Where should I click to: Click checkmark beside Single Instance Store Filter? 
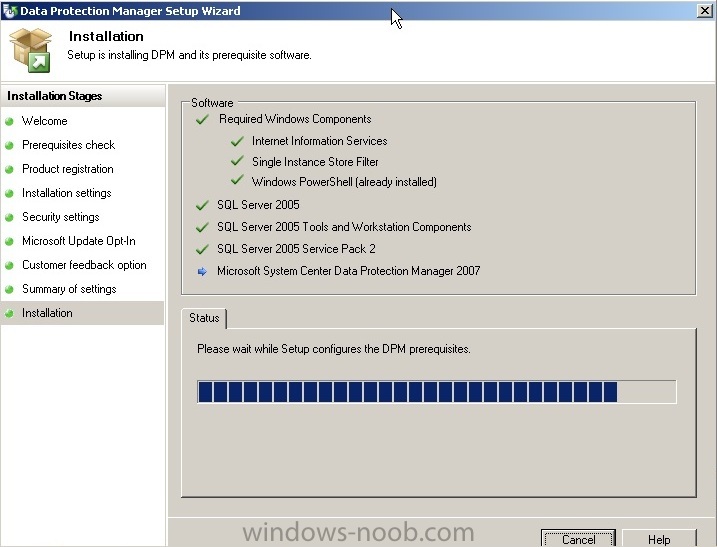tap(237, 161)
